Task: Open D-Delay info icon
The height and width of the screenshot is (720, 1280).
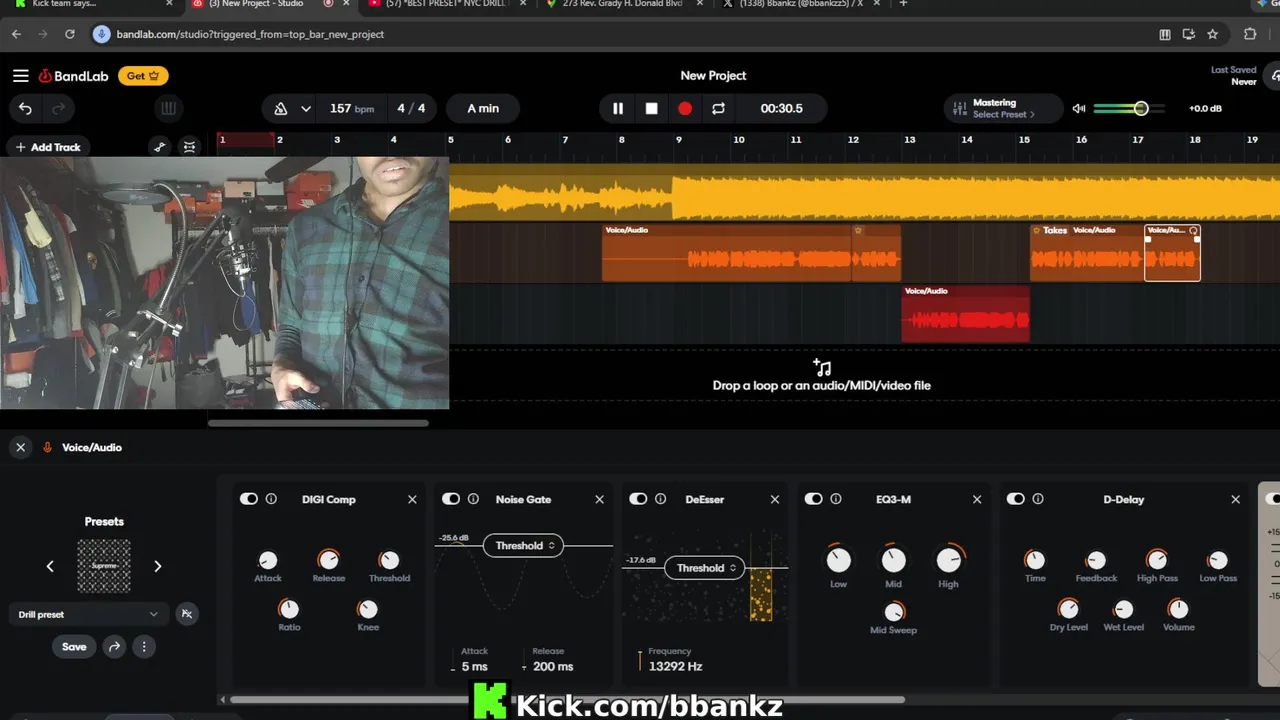Action: coord(1038,499)
